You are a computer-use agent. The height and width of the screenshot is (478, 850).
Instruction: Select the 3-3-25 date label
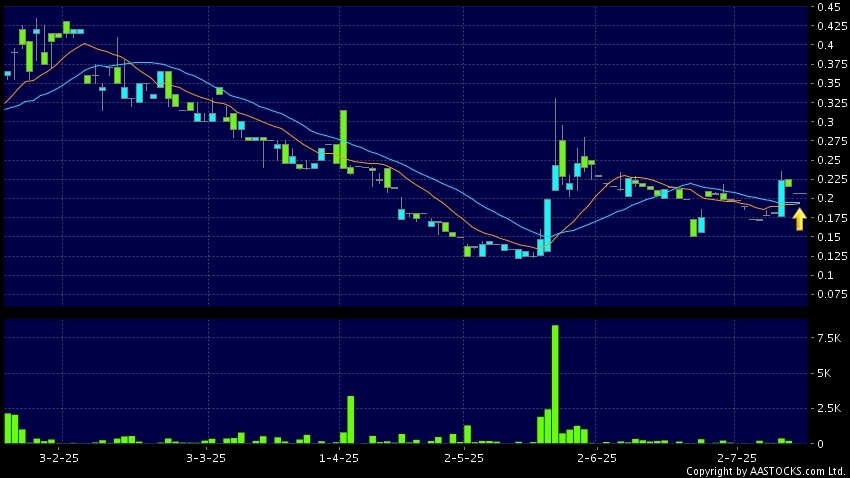tap(206, 458)
